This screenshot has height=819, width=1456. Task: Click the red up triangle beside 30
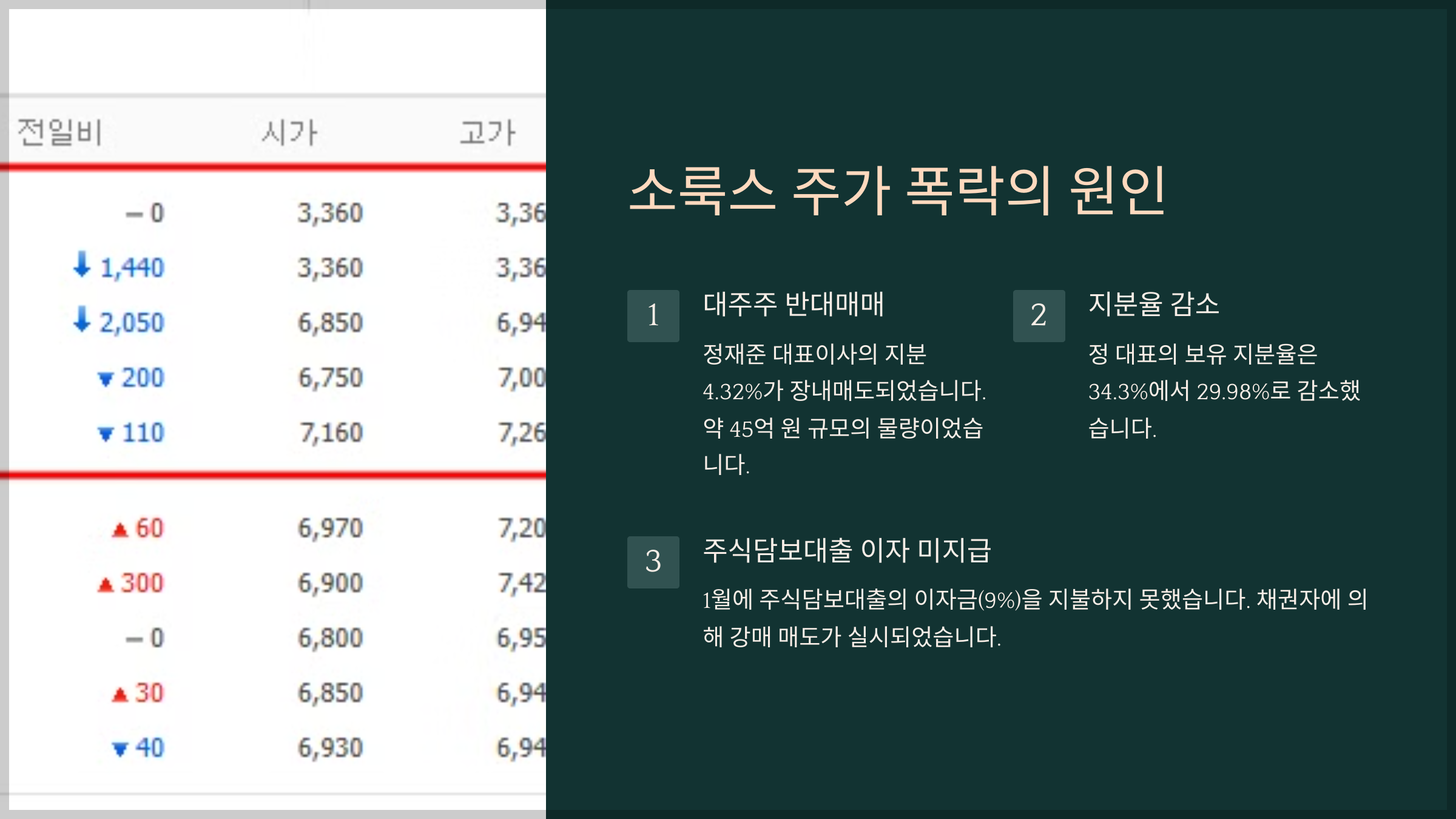[x=120, y=695]
